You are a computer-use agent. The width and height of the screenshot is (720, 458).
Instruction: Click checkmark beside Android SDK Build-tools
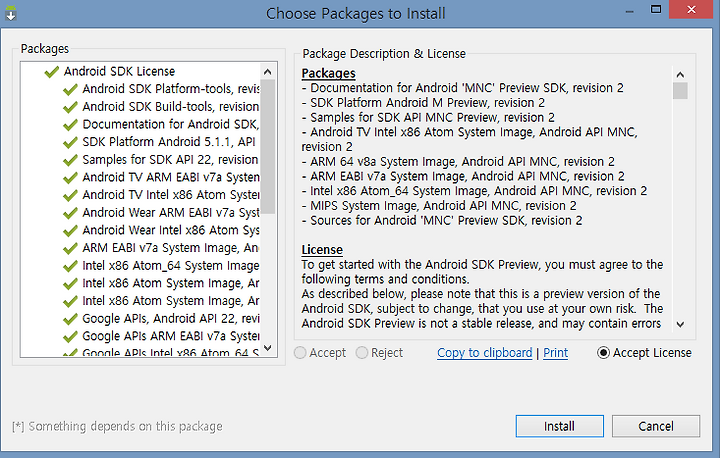coord(70,107)
